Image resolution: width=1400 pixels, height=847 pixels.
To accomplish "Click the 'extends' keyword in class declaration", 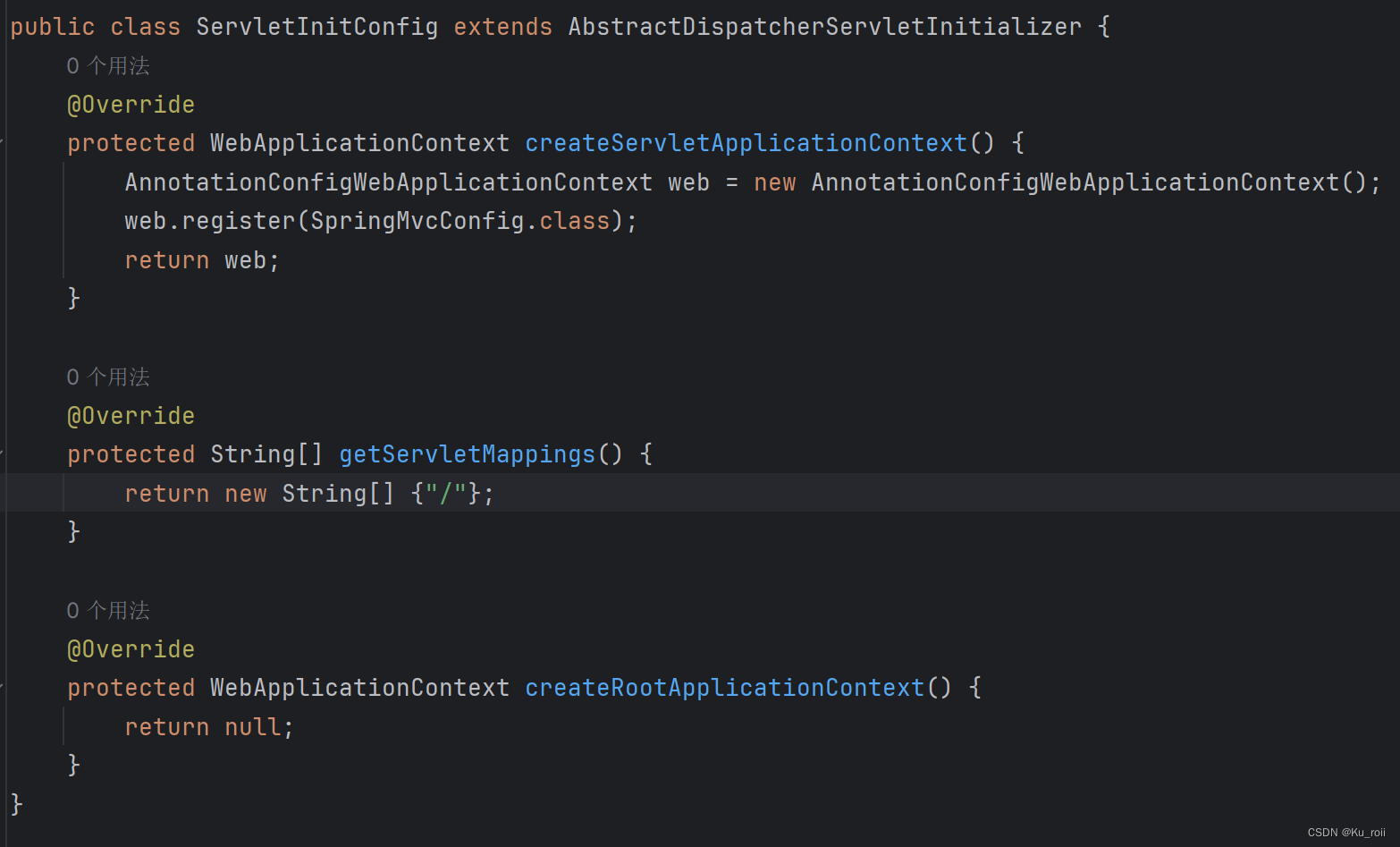I will (503, 27).
